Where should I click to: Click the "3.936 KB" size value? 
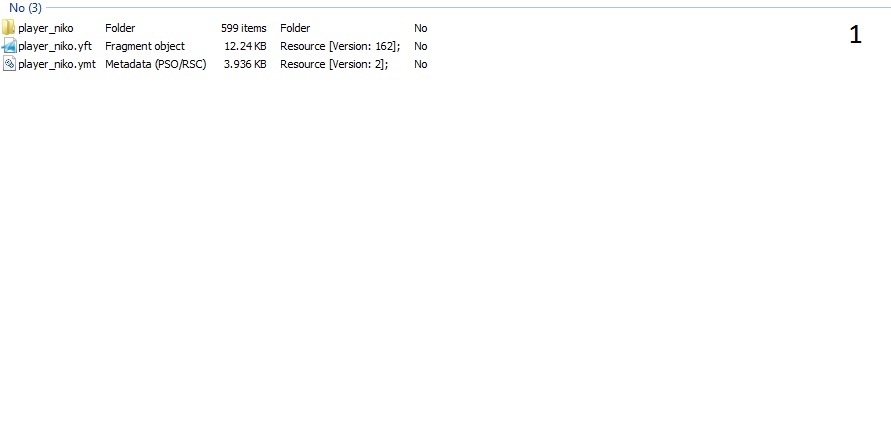(x=245, y=64)
